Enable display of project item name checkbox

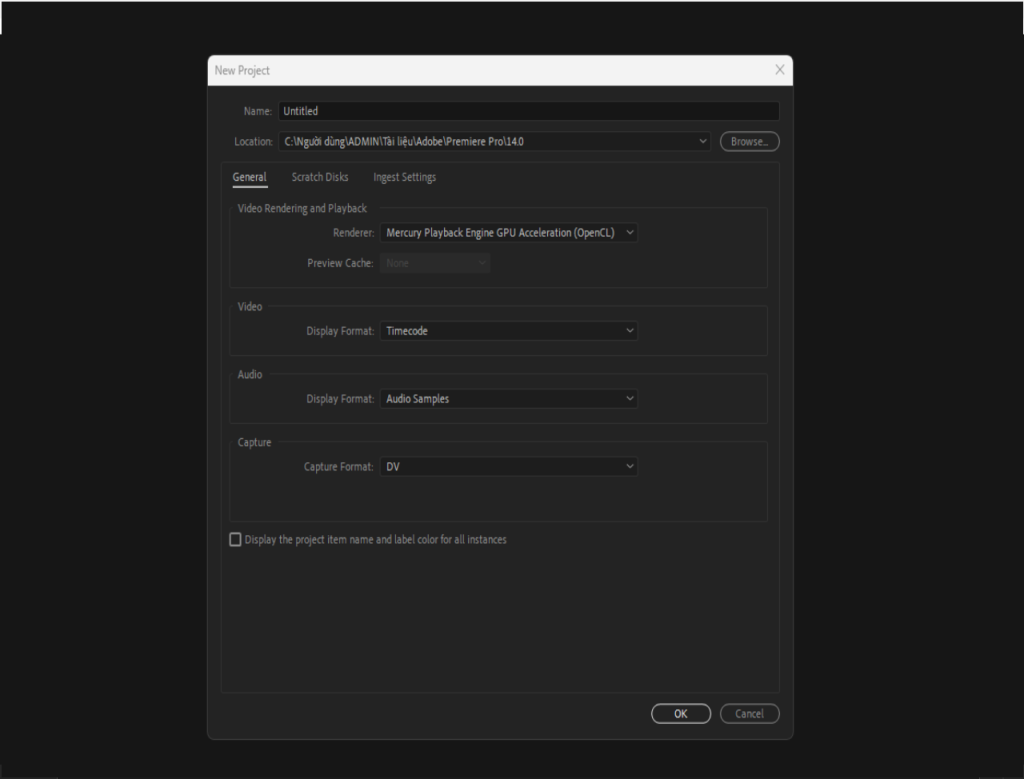click(236, 540)
